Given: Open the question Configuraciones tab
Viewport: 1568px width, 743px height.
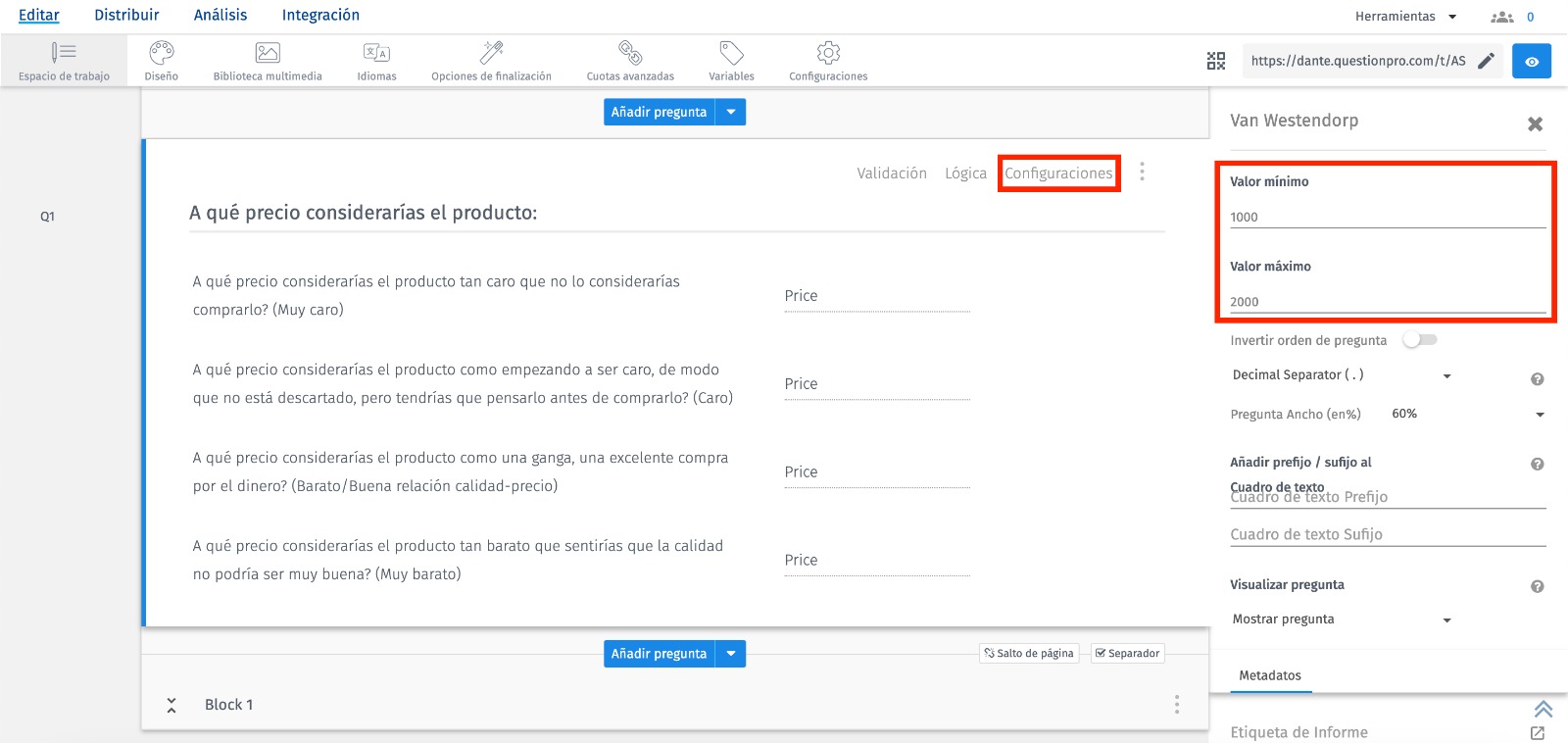Looking at the screenshot, I should [x=1058, y=173].
